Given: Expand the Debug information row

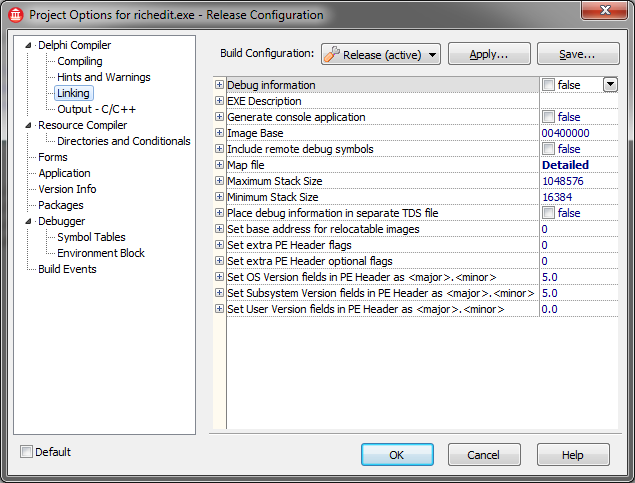Looking at the screenshot, I should pyautogui.click(x=219, y=85).
